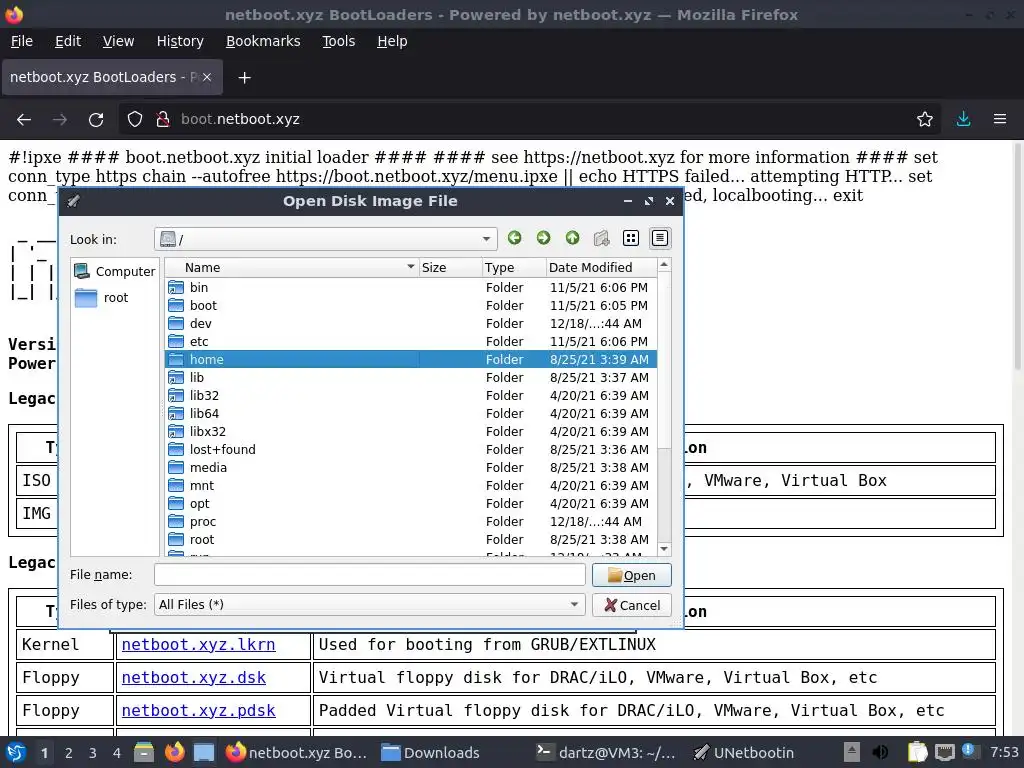
Task: Show site security lock information
Action: [x=163, y=120]
